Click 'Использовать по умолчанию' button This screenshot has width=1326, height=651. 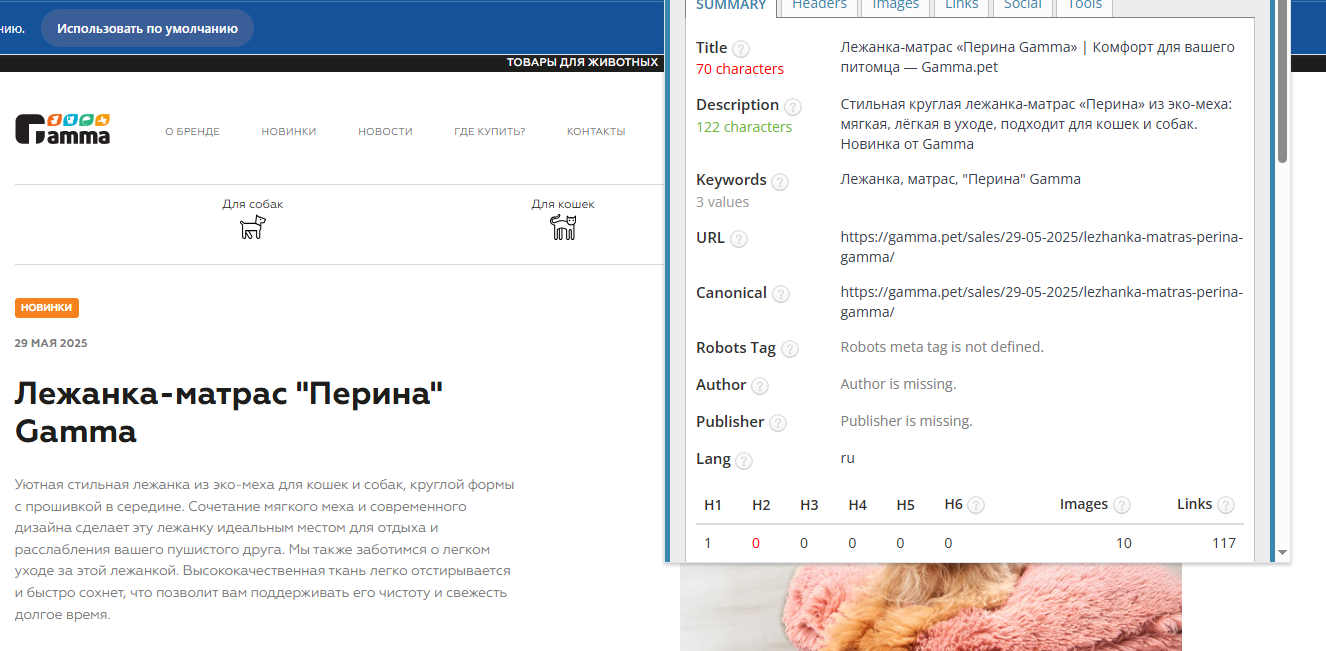click(x=147, y=28)
